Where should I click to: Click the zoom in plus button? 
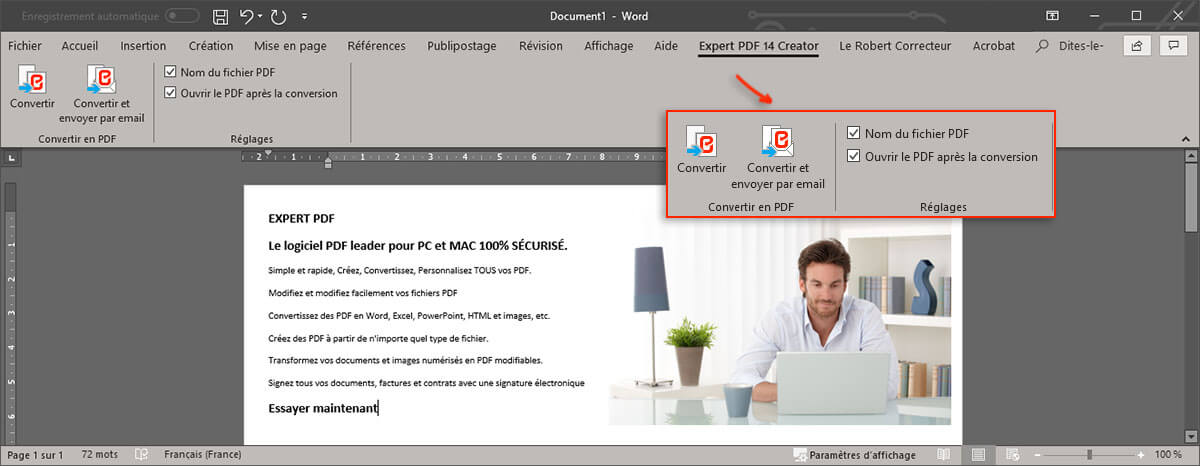pos(1143,455)
